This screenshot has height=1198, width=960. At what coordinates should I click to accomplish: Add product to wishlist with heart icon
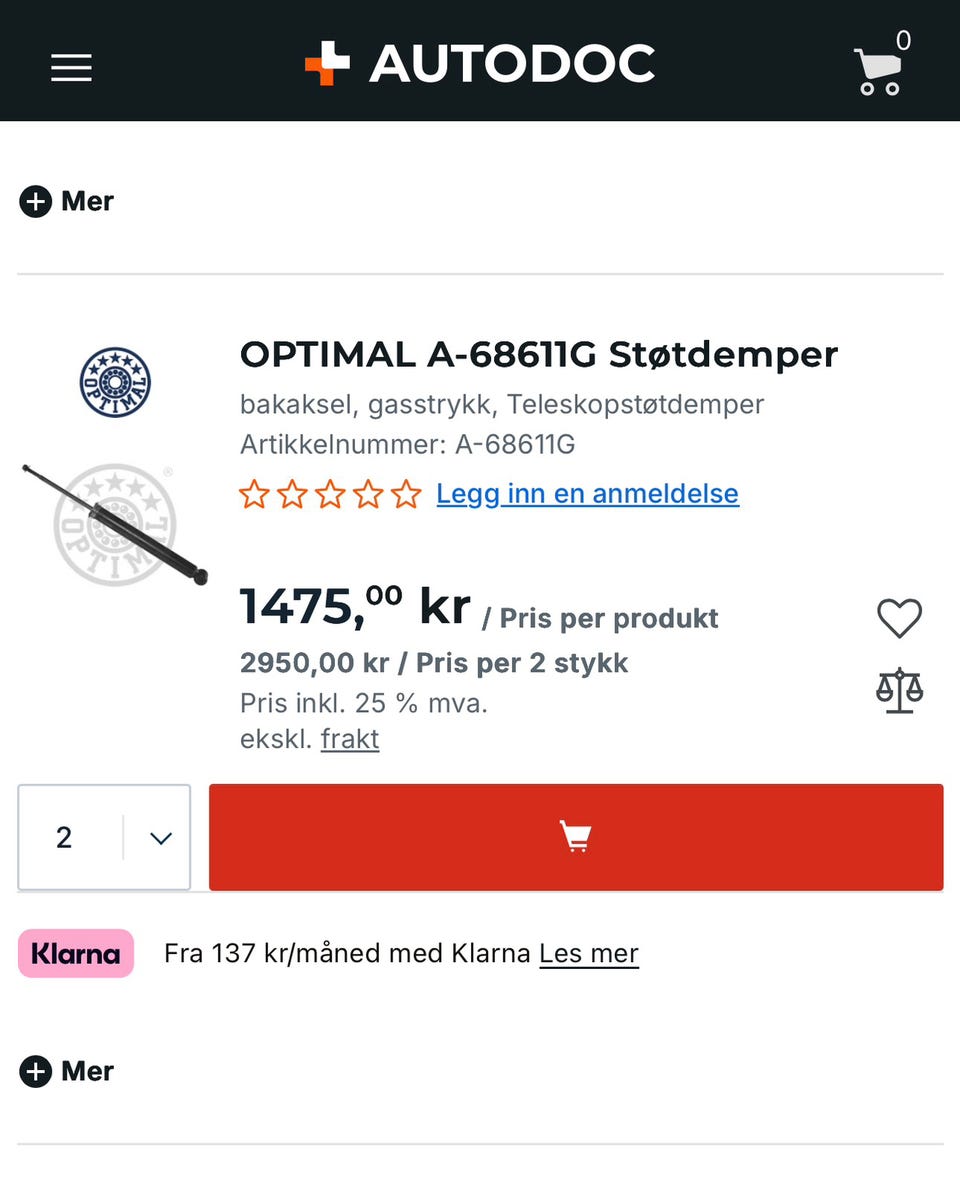click(x=899, y=617)
